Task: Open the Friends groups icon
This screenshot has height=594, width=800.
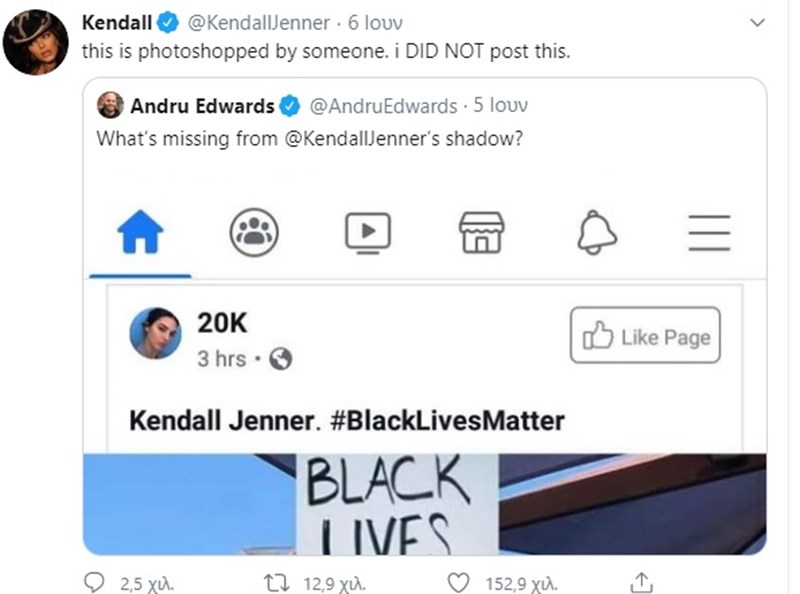Action: tap(254, 231)
